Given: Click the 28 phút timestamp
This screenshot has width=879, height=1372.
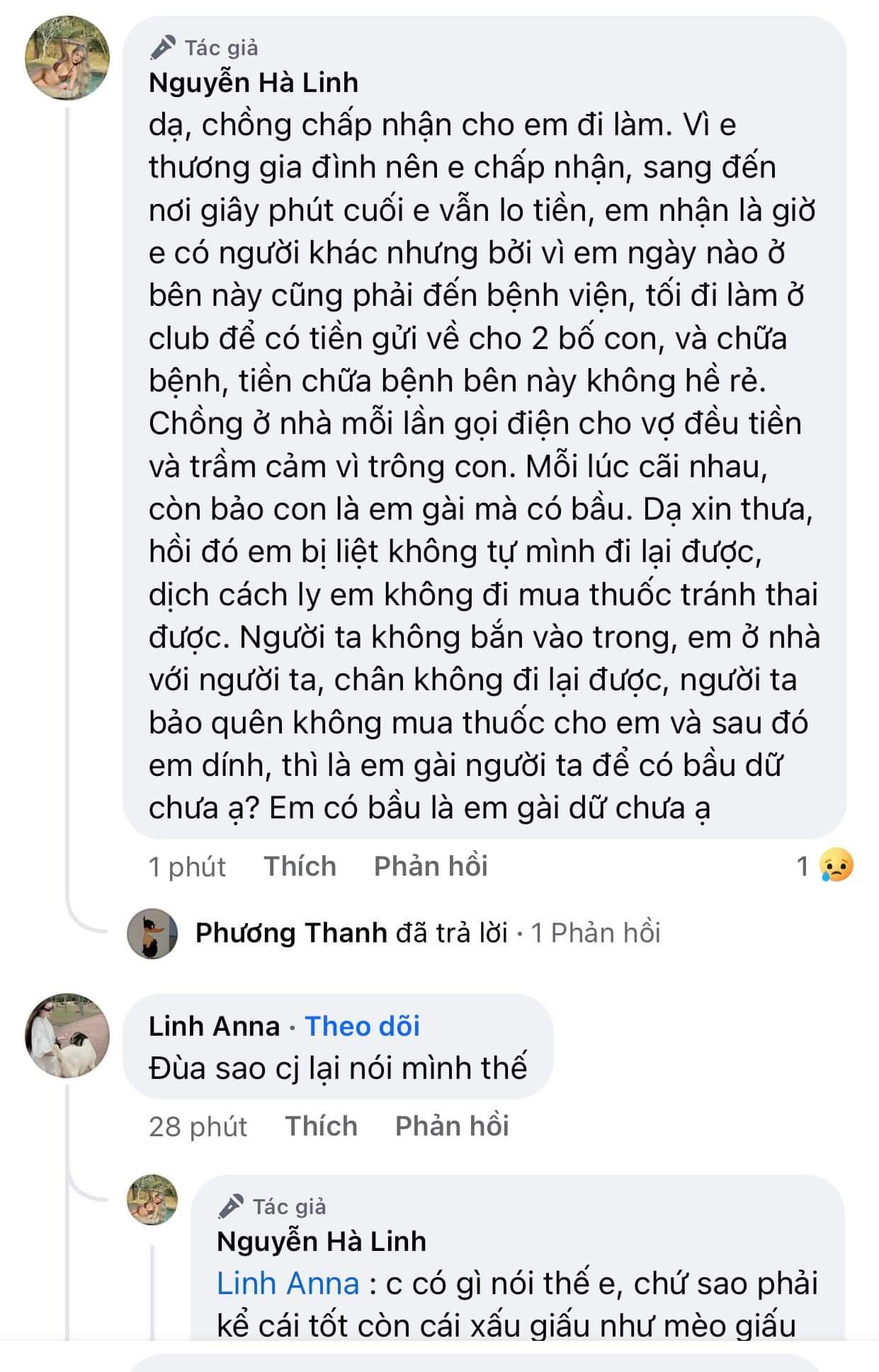Looking at the screenshot, I should 198,1126.
